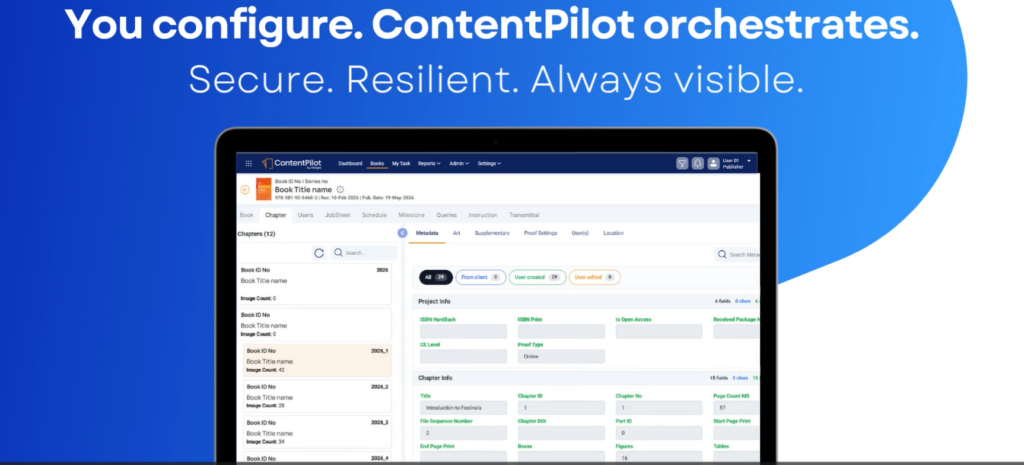Expand the Reports menu
1024x465 pixels.
pyautogui.click(x=429, y=163)
